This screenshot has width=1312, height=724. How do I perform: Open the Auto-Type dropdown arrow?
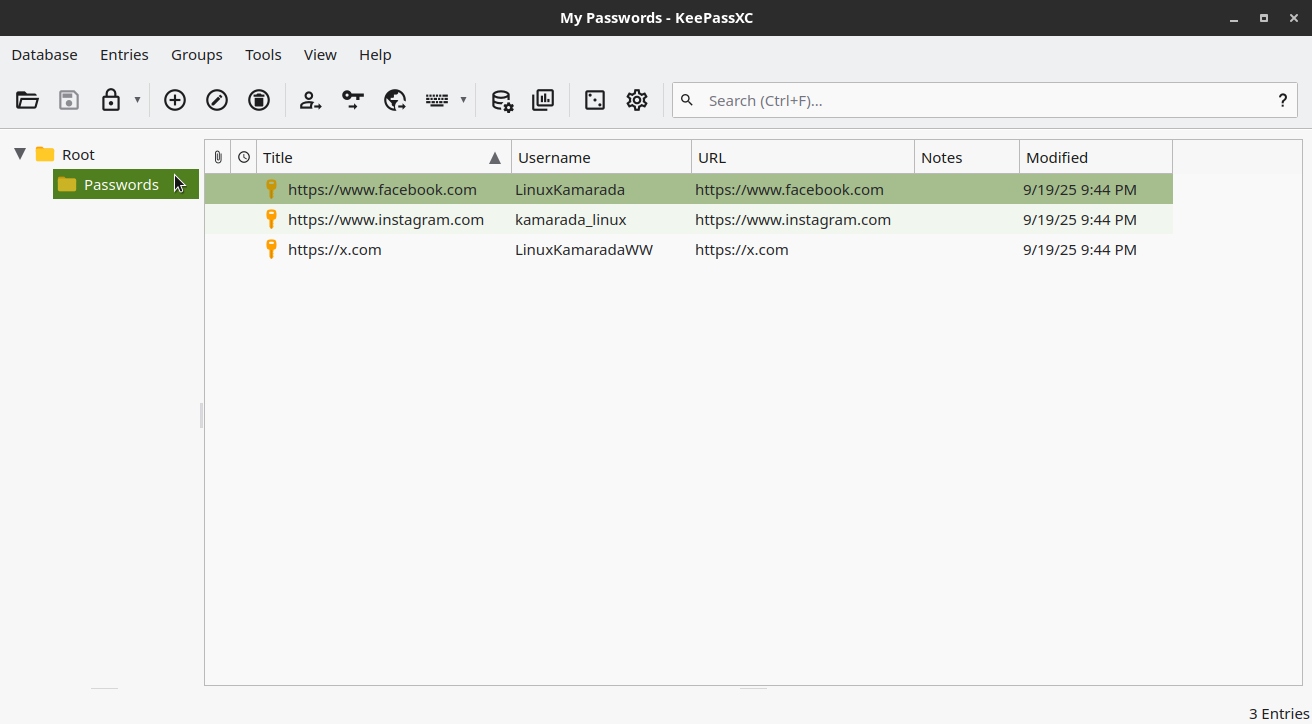463,100
